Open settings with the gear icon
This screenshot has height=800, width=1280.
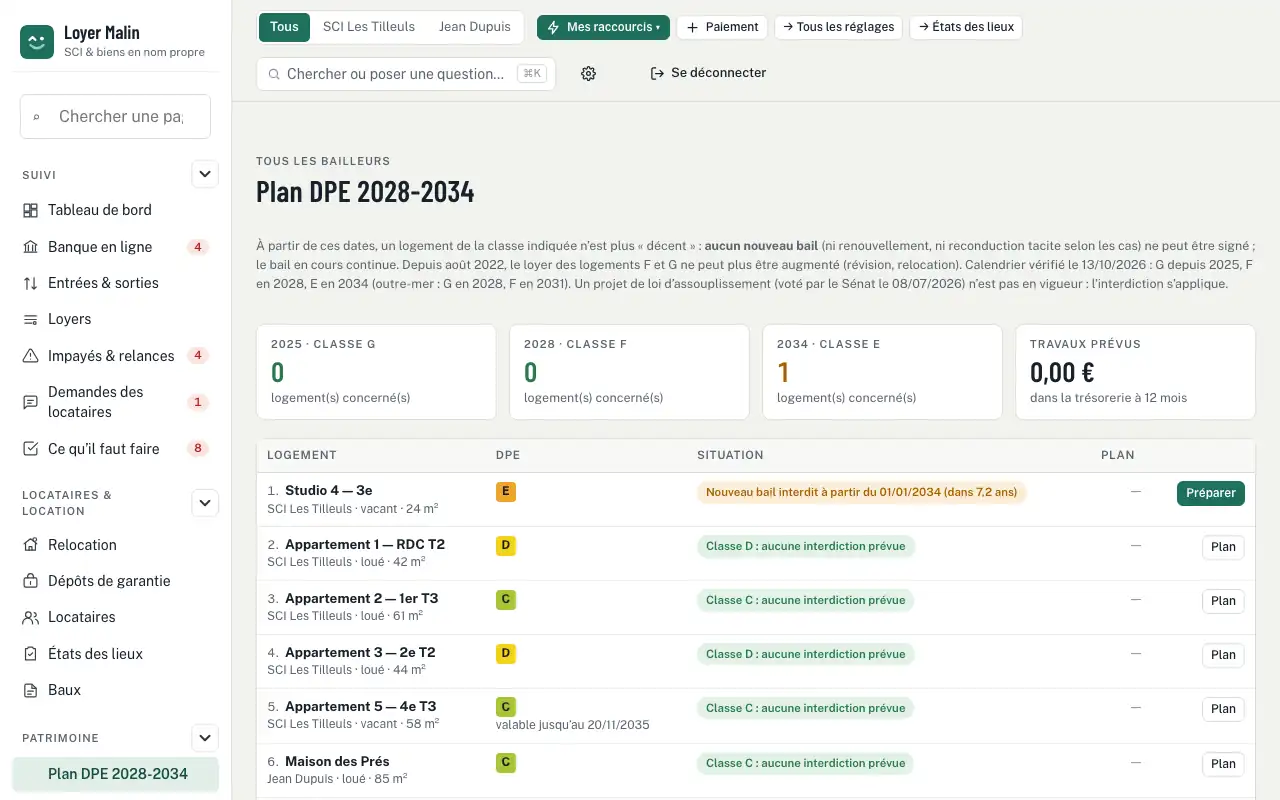[x=588, y=73]
